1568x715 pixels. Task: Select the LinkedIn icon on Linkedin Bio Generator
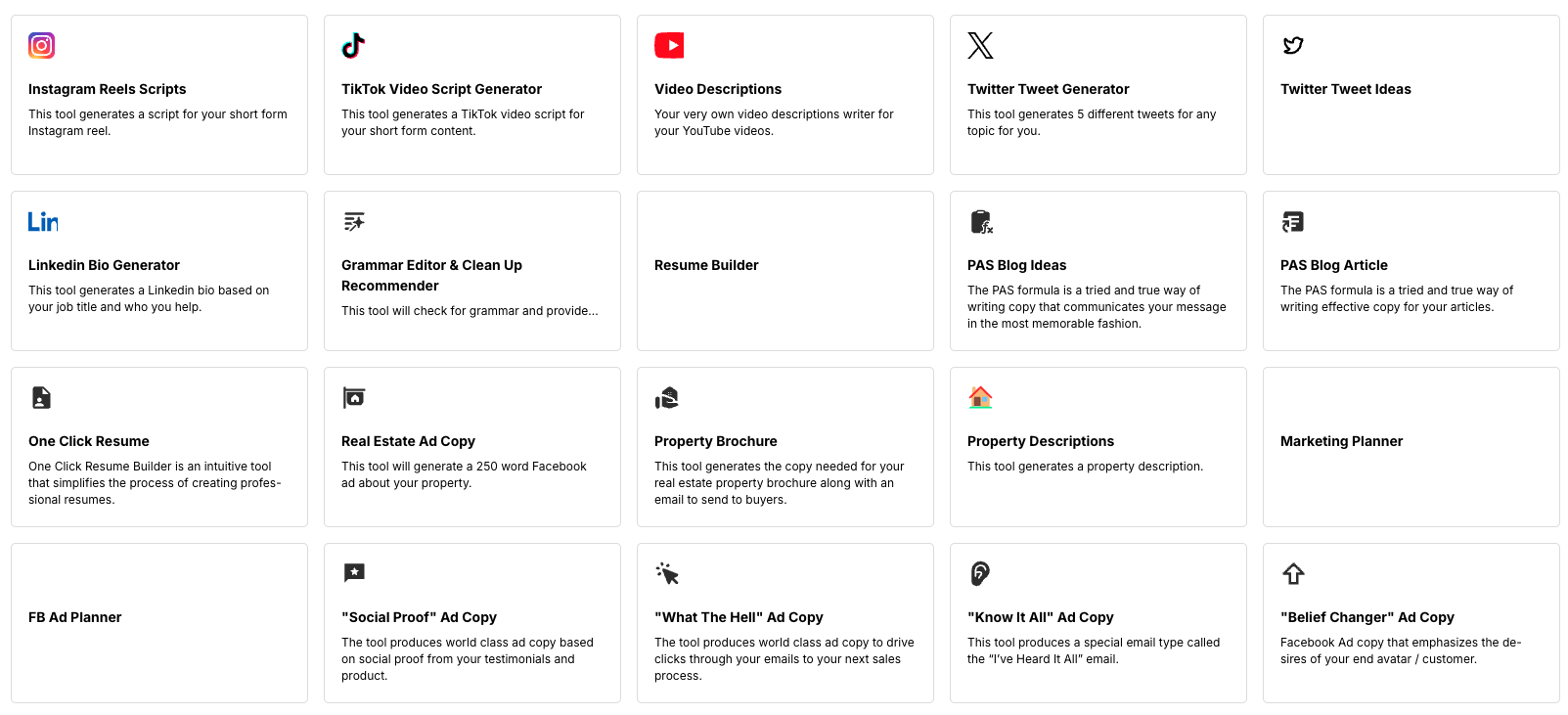[42, 221]
